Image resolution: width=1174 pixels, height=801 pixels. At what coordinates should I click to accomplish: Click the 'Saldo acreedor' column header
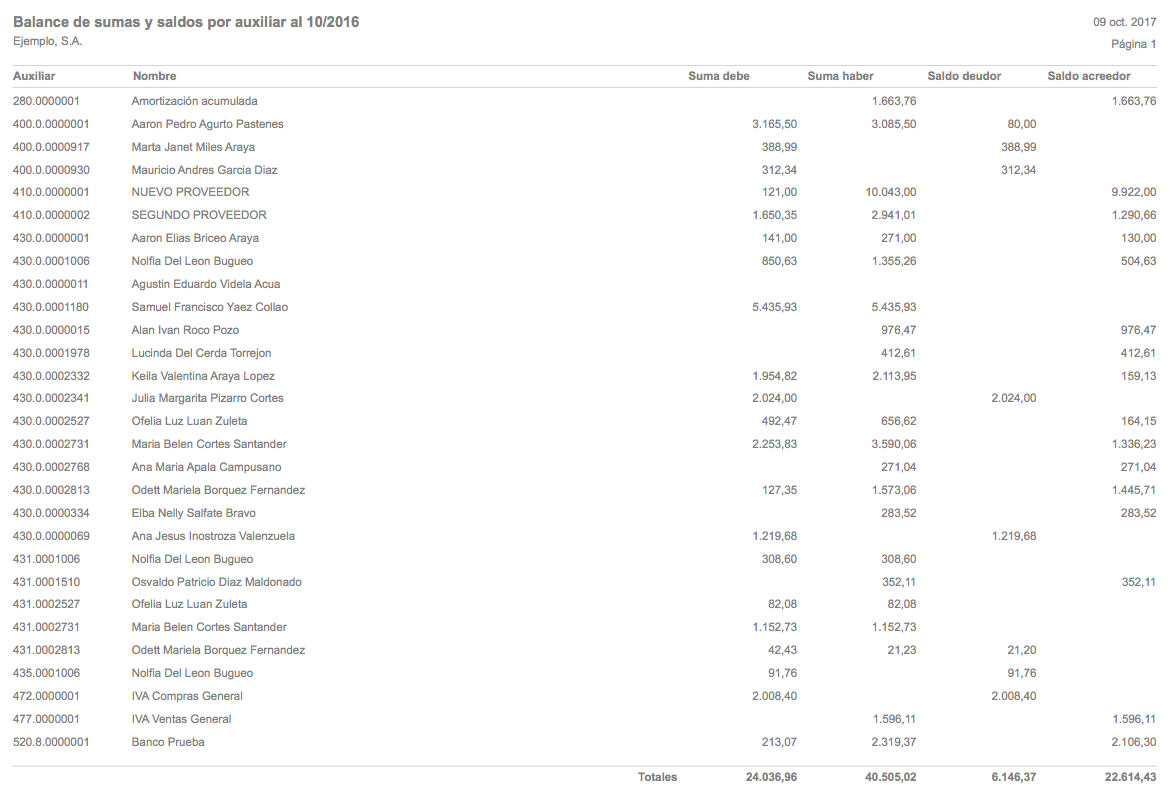point(1088,76)
